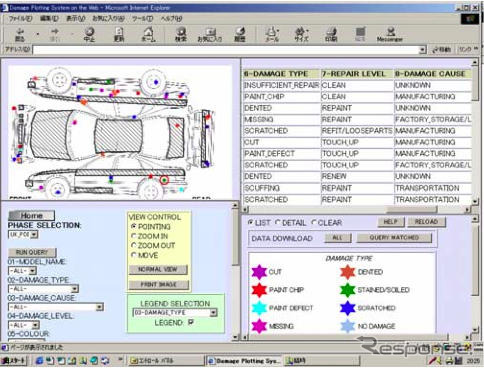The height and width of the screenshot is (368, 484).
Task: Click the Refresh toolbar icon
Action: click(119, 34)
